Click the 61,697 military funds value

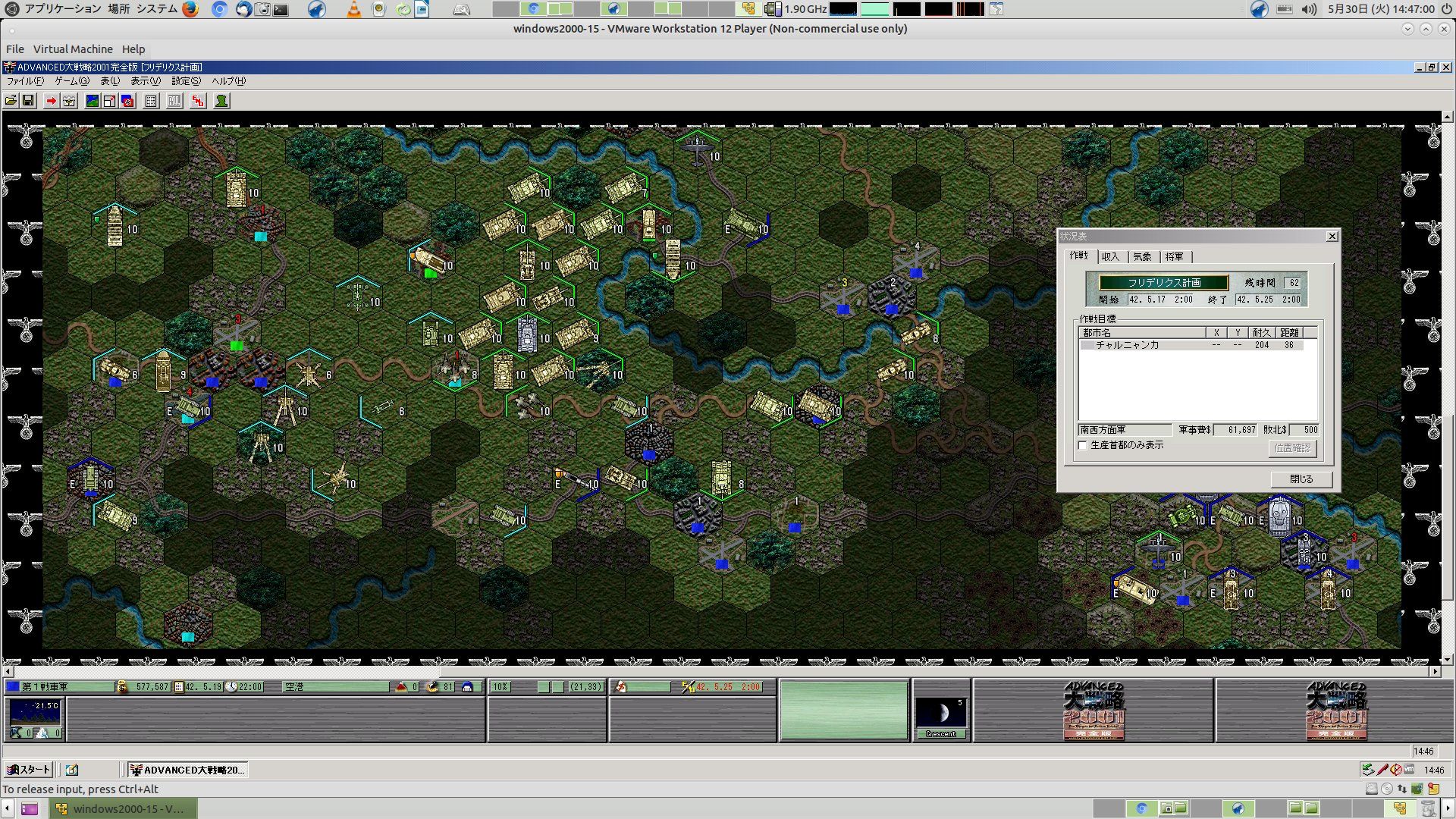[x=1235, y=430]
